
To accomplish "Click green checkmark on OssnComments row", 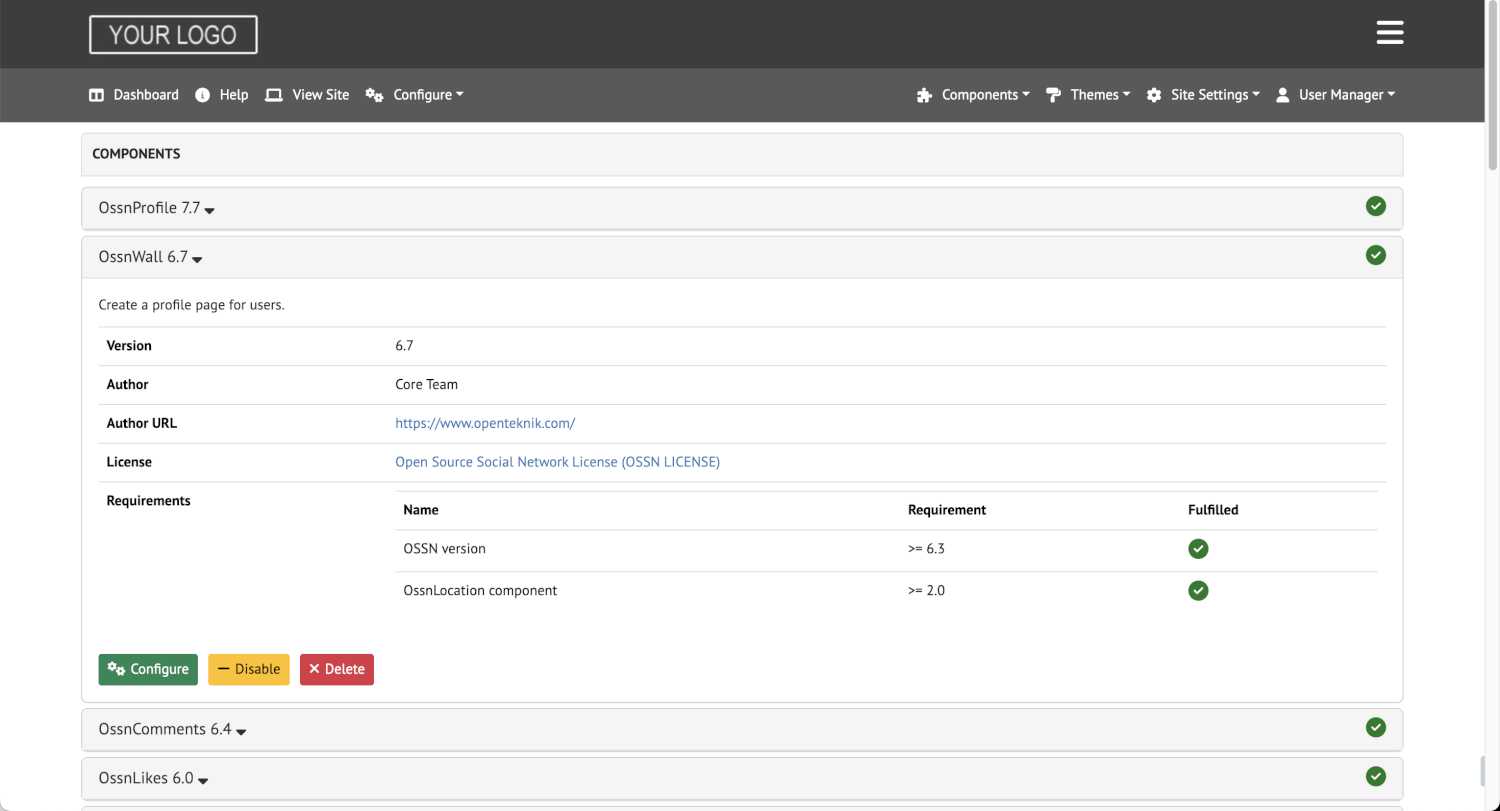I will pos(1375,727).
